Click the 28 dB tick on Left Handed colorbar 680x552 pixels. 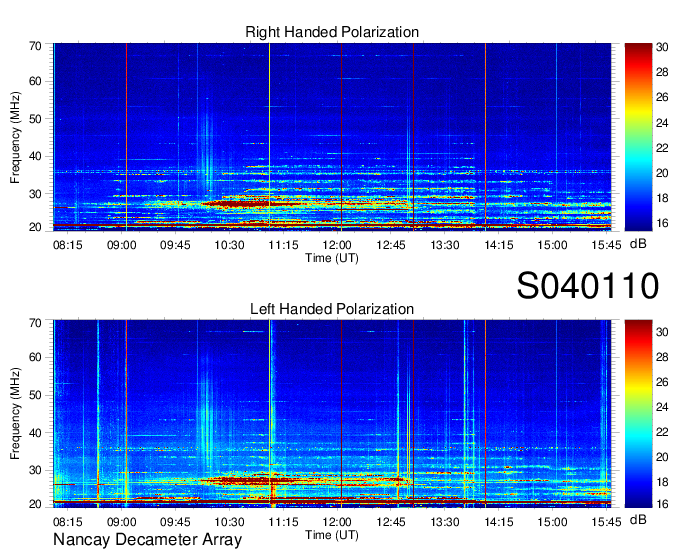pos(662,357)
